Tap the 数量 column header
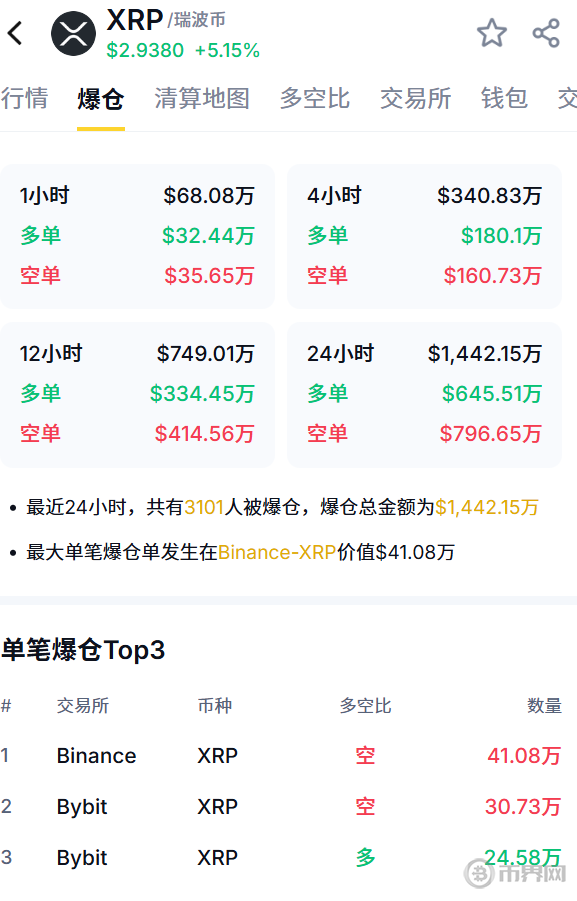The width and height of the screenshot is (577, 901). click(544, 706)
